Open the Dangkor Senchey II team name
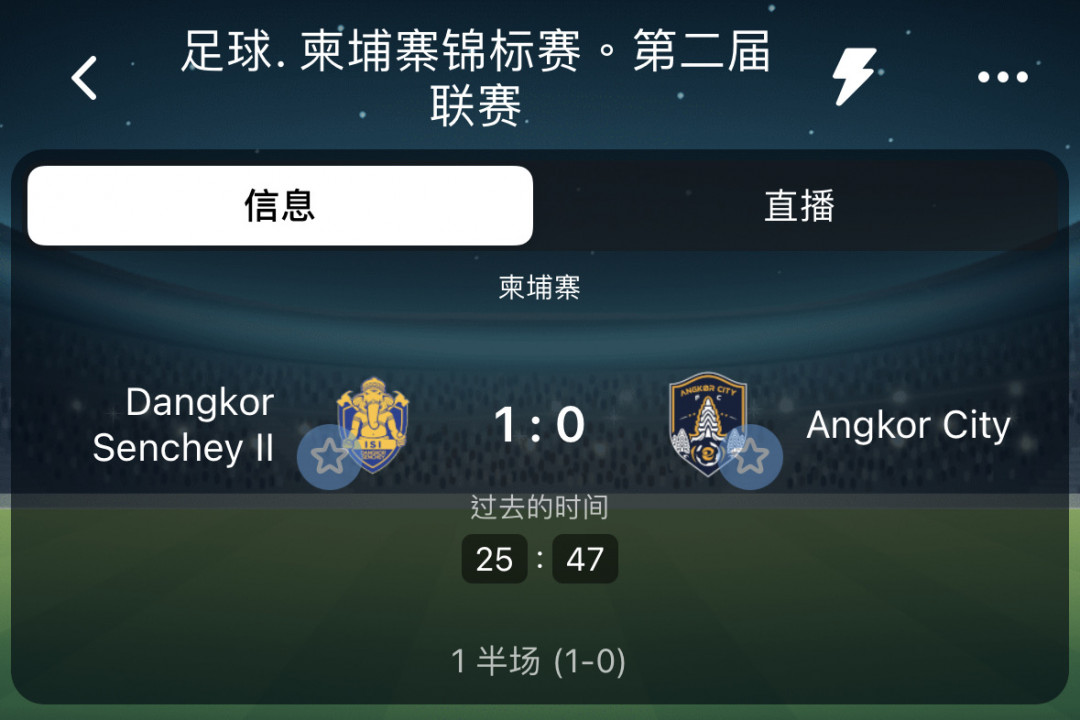1080x720 pixels. [x=183, y=425]
